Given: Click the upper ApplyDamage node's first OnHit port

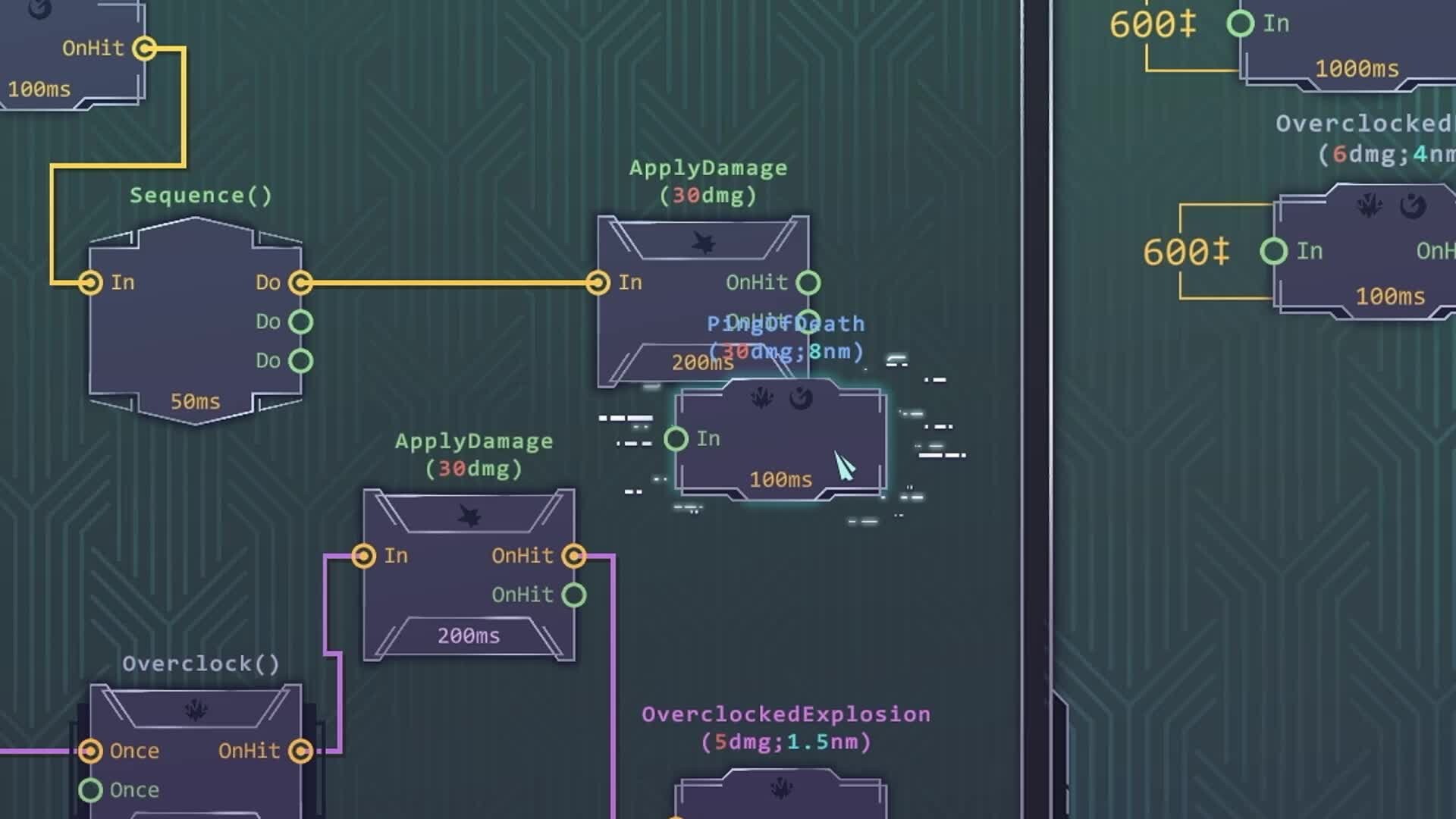Looking at the screenshot, I should (808, 283).
